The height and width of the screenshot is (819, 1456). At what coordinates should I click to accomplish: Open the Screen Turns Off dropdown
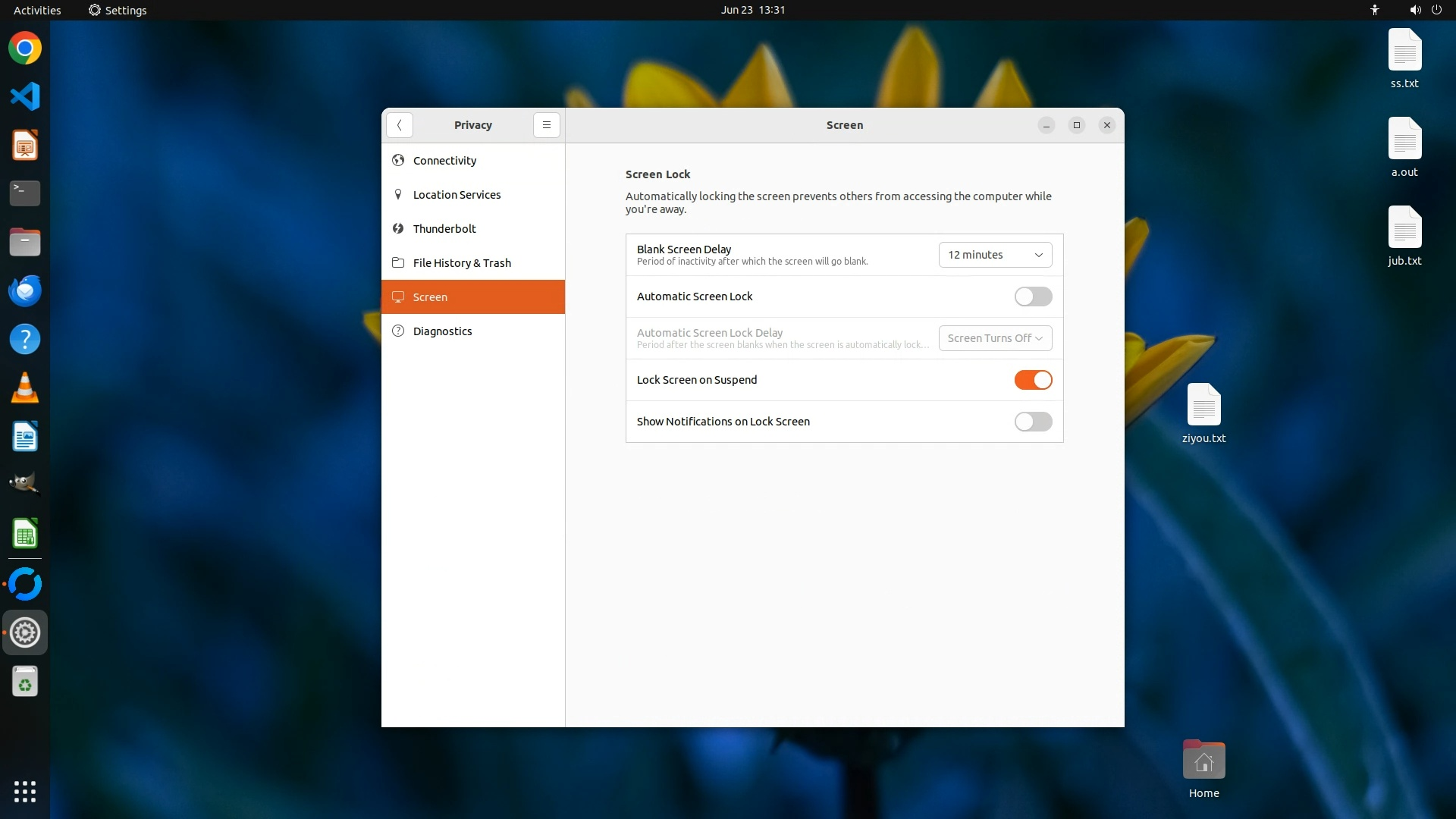tap(995, 338)
